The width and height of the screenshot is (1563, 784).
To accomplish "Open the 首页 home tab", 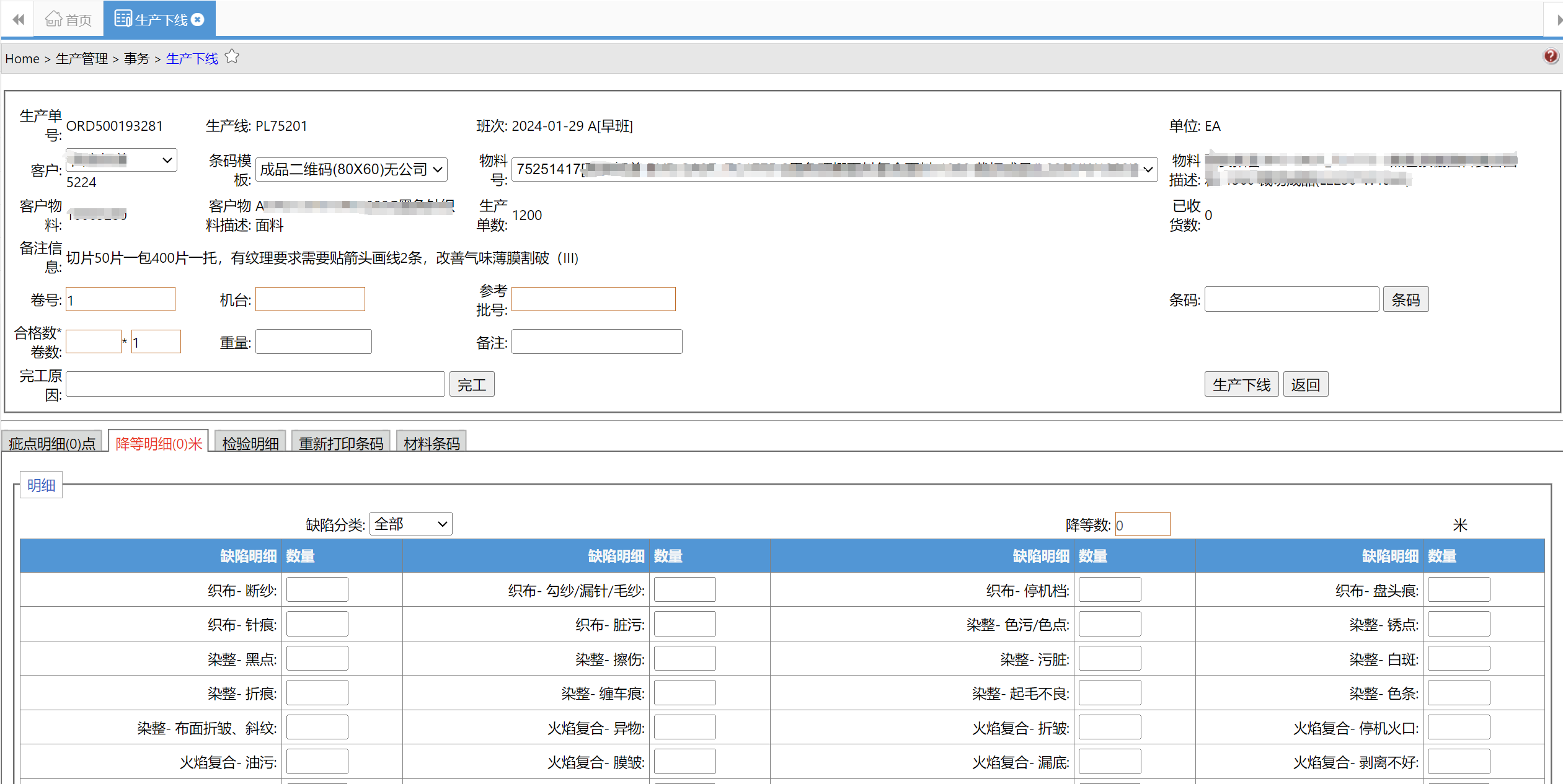I will coord(68,19).
